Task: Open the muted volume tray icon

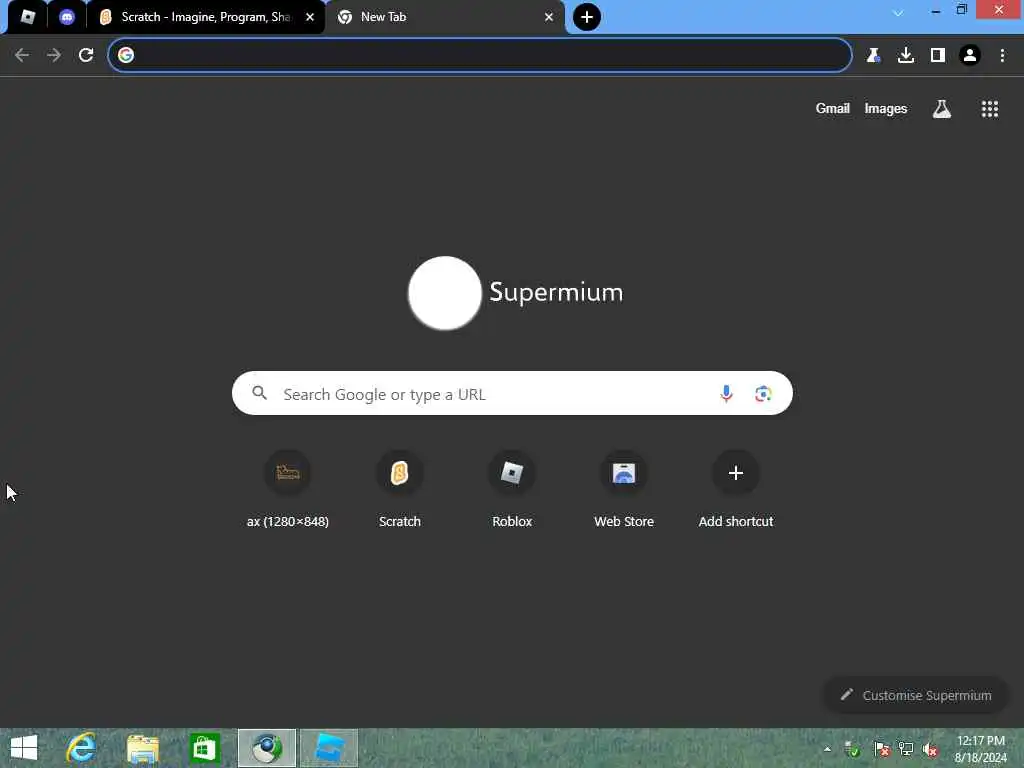Action: pyautogui.click(x=930, y=749)
